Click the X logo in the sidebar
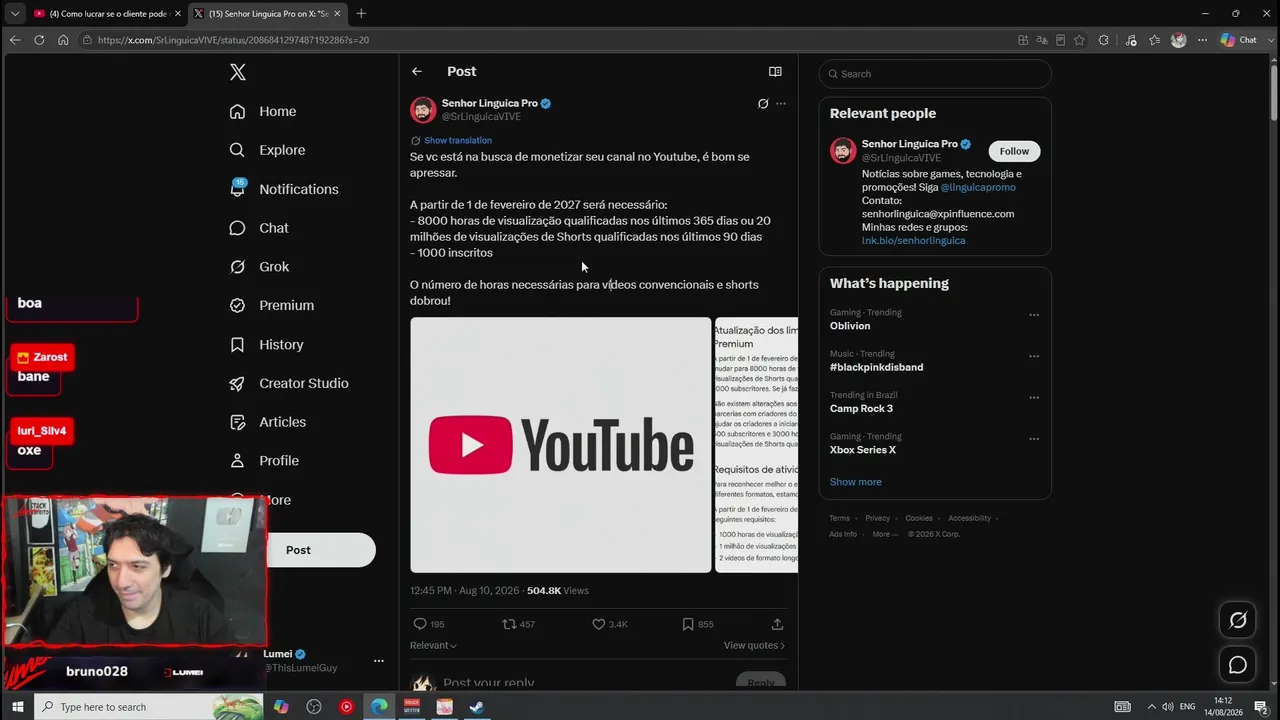 [x=237, y=72]
